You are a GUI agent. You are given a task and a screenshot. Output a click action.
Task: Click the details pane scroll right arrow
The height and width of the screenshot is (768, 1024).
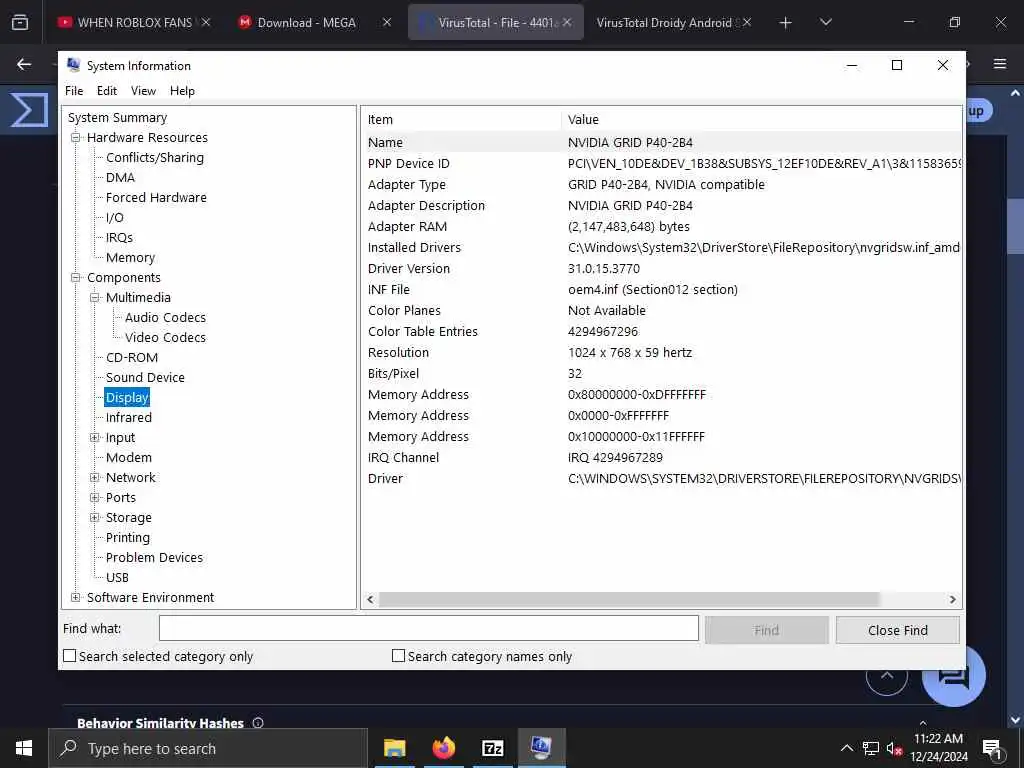click(953, 600)
